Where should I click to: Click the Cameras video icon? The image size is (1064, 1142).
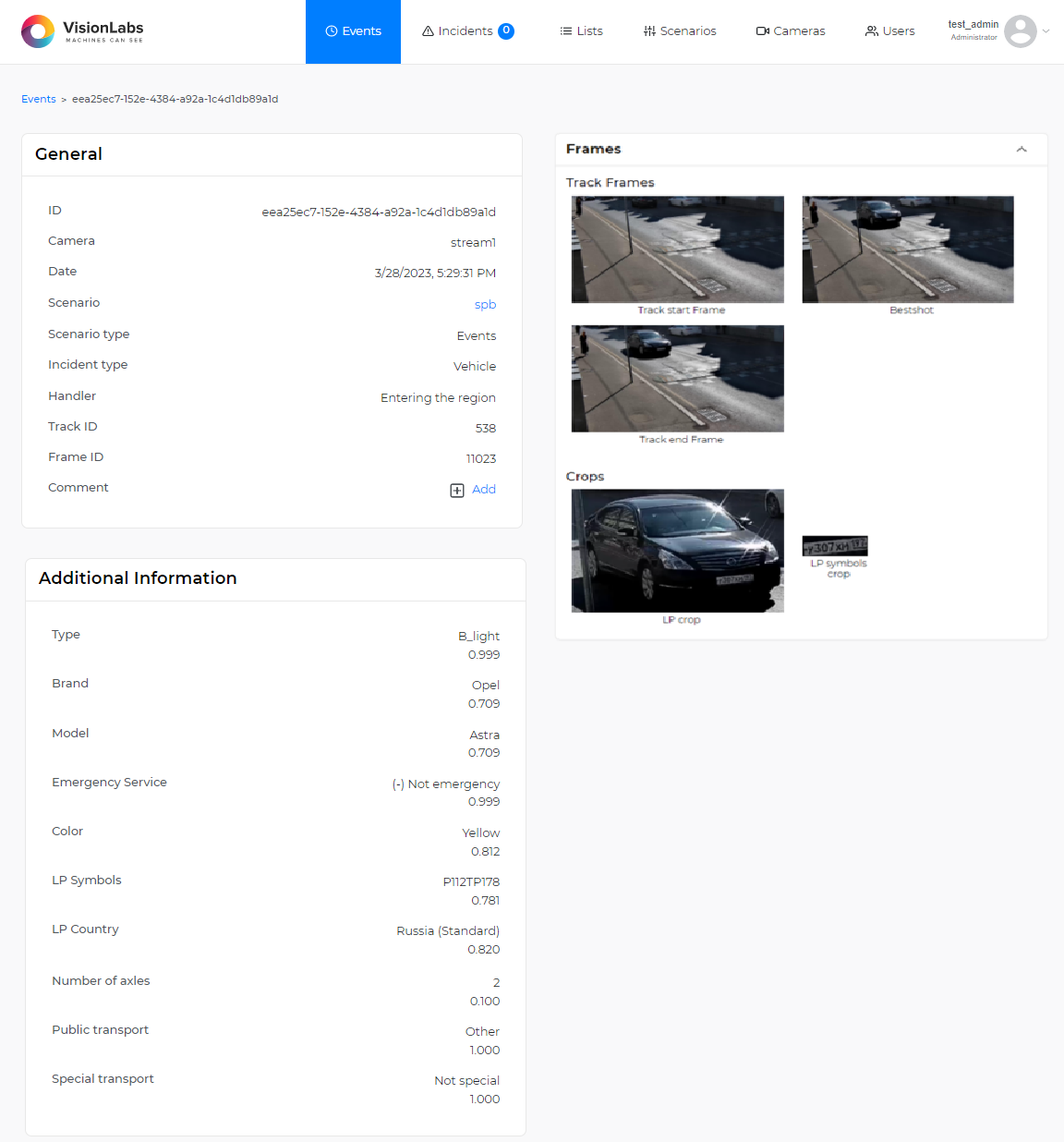coord(763,31)
